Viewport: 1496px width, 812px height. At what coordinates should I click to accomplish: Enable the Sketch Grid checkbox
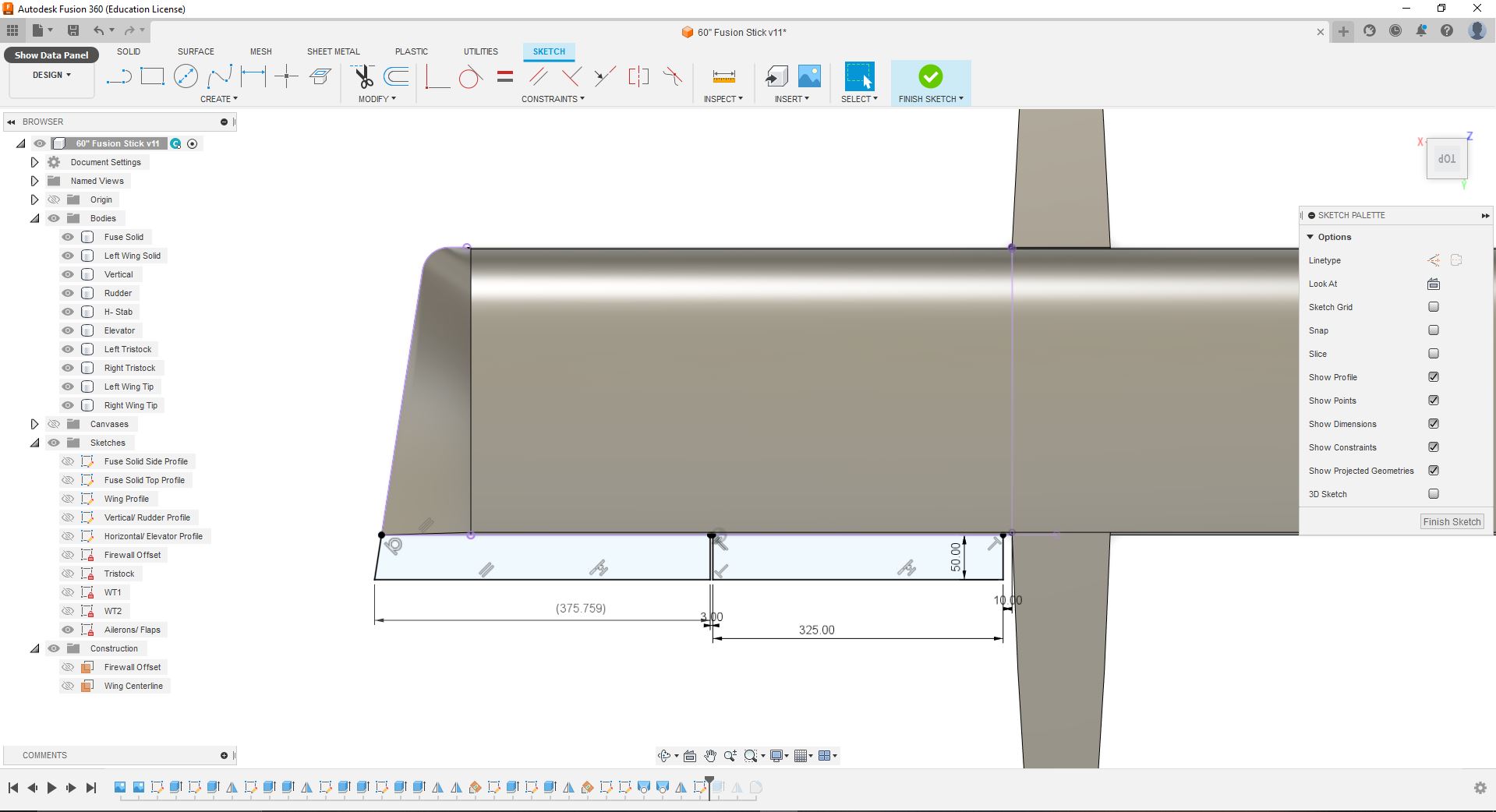click(x=1433, y=307)
